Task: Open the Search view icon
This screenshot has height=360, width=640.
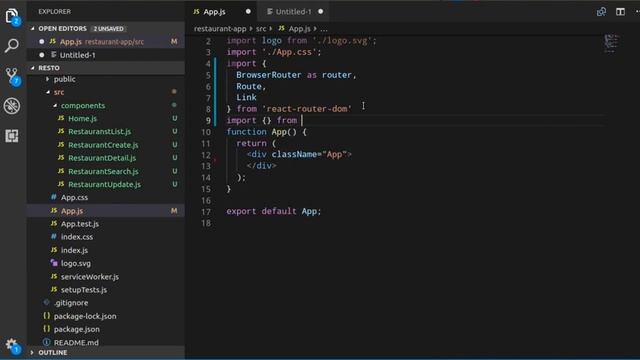Action: tap(12, 45)
